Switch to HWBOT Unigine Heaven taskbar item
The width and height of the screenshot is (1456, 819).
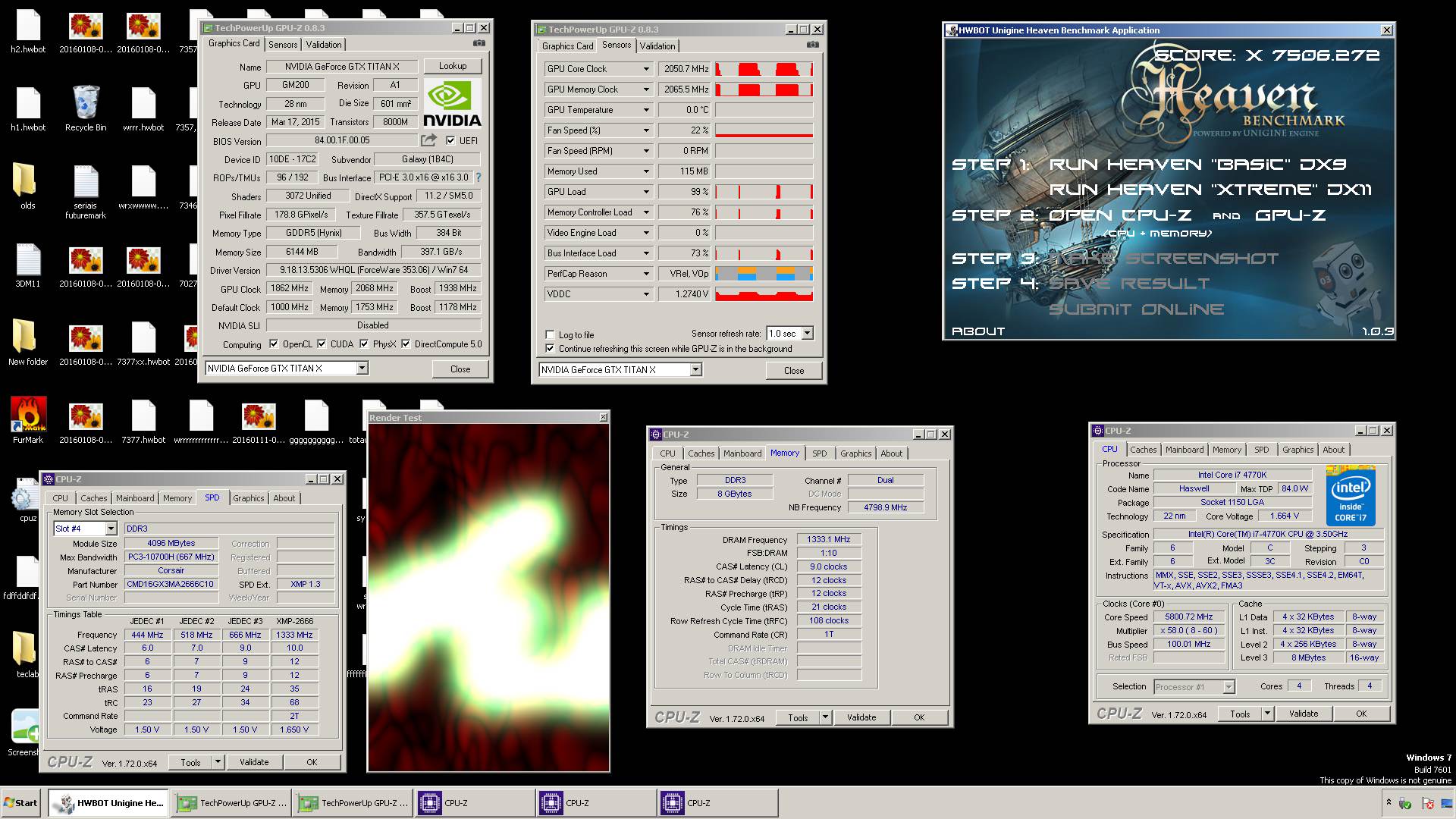pyautogui.click(x=109, y=803)
